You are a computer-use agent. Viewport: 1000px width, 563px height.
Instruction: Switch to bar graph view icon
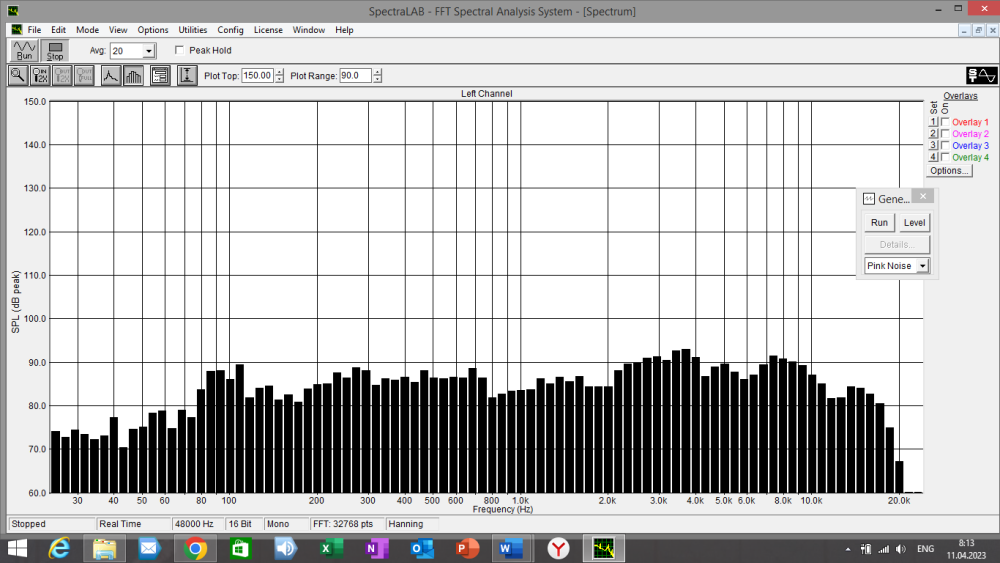(x=133, y=75)
